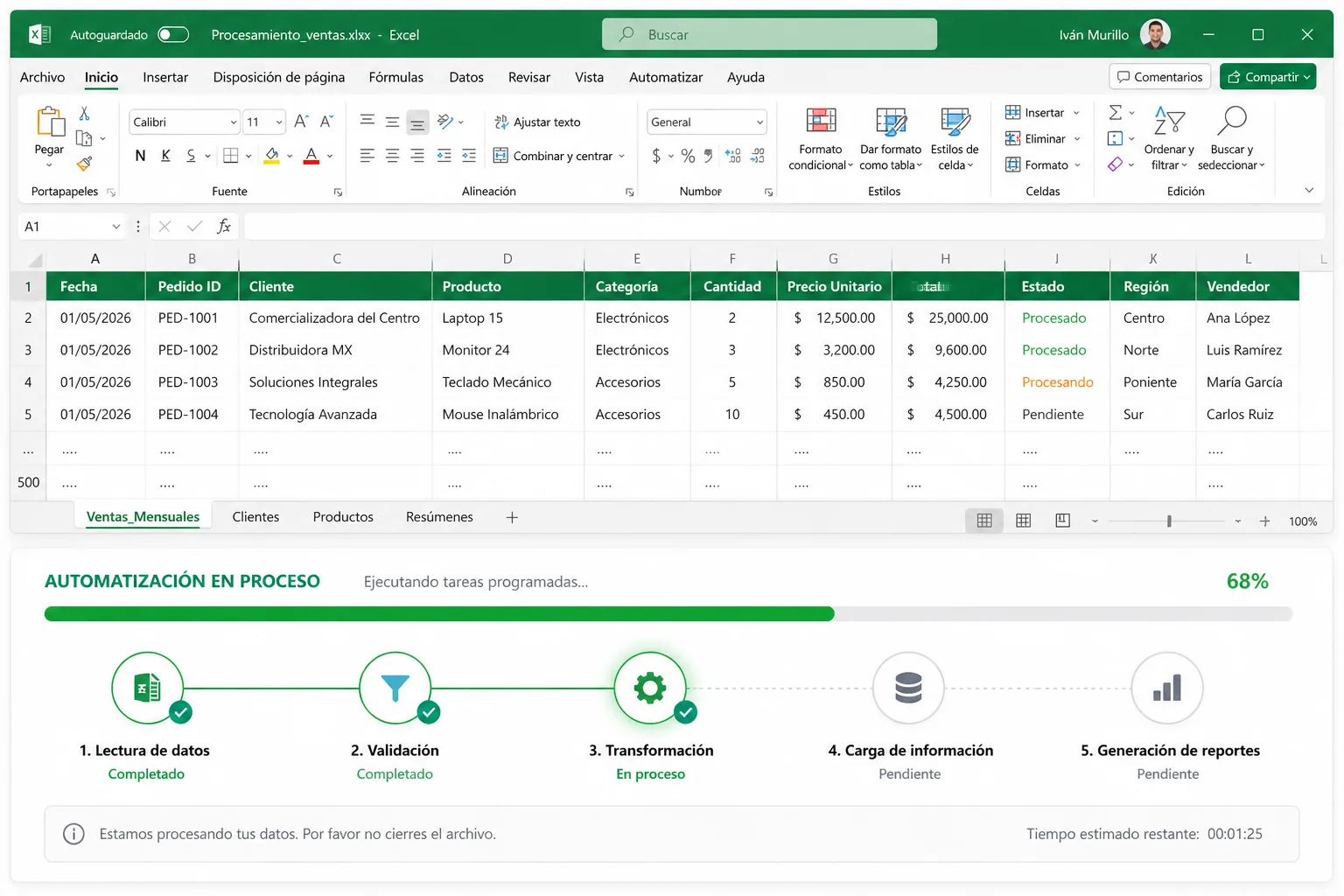This screenshot has width=1344, height=896.
Task: Open the Portapapeles dialog launcher
Action: pos(110,192)
